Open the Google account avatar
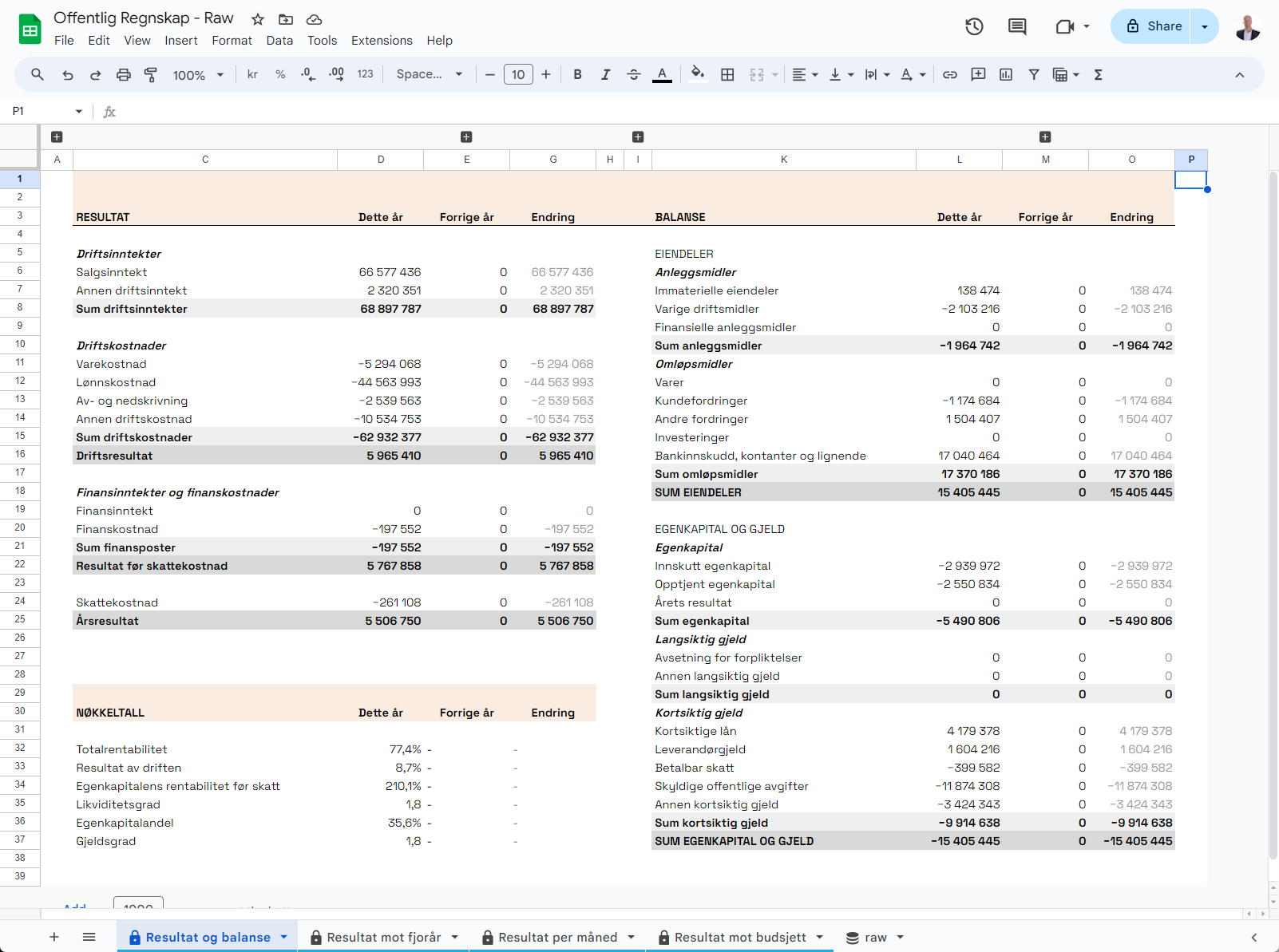The height and width of the screenshot is (952, 1279). coord(1247,26)
